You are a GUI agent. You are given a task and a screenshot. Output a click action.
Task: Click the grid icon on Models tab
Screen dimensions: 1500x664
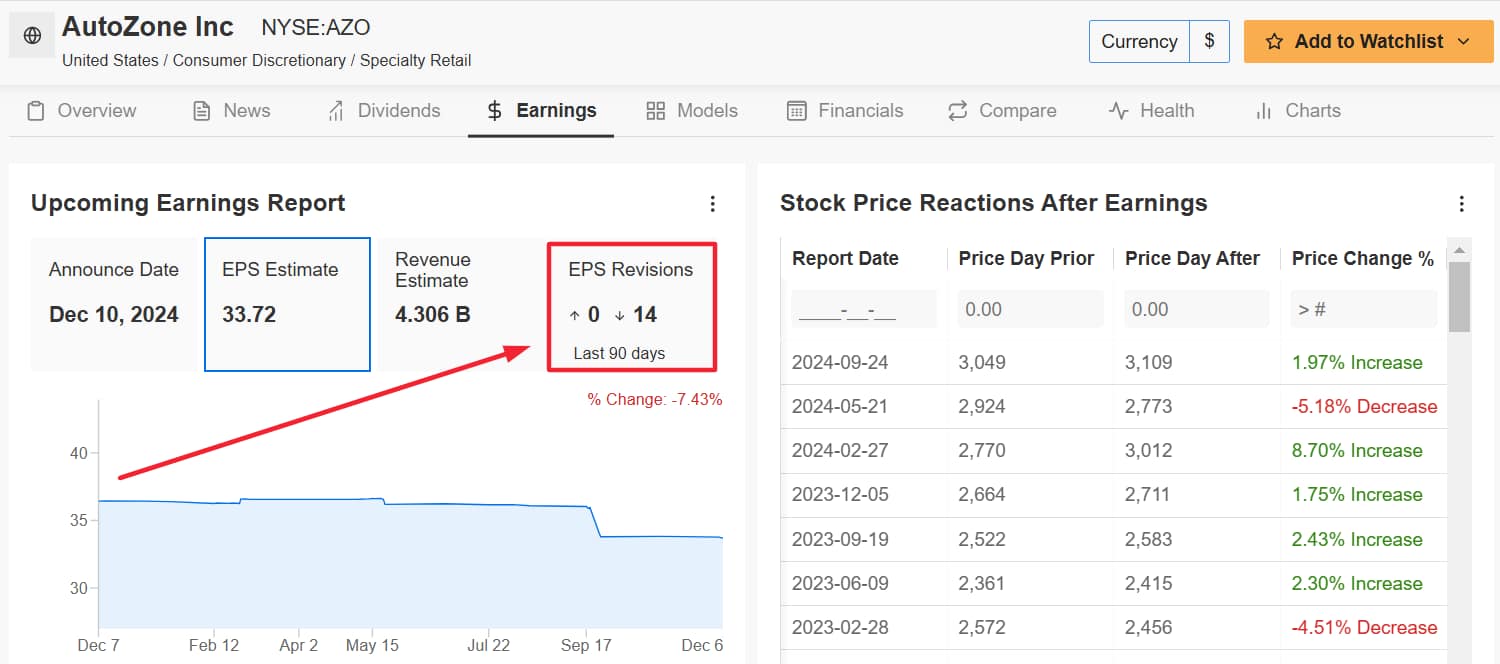[x=656, y=111]
